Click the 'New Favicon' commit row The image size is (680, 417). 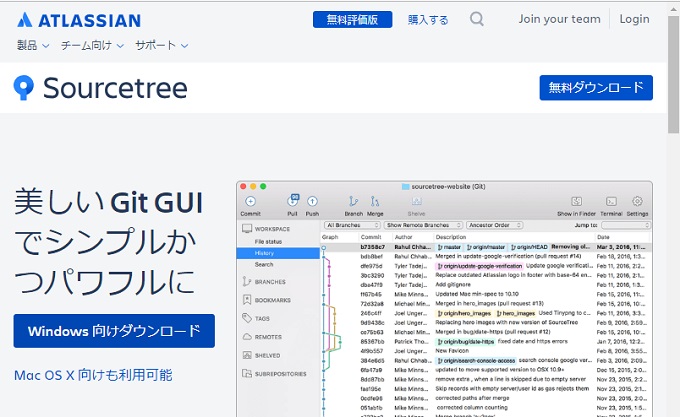pos(486,351)
